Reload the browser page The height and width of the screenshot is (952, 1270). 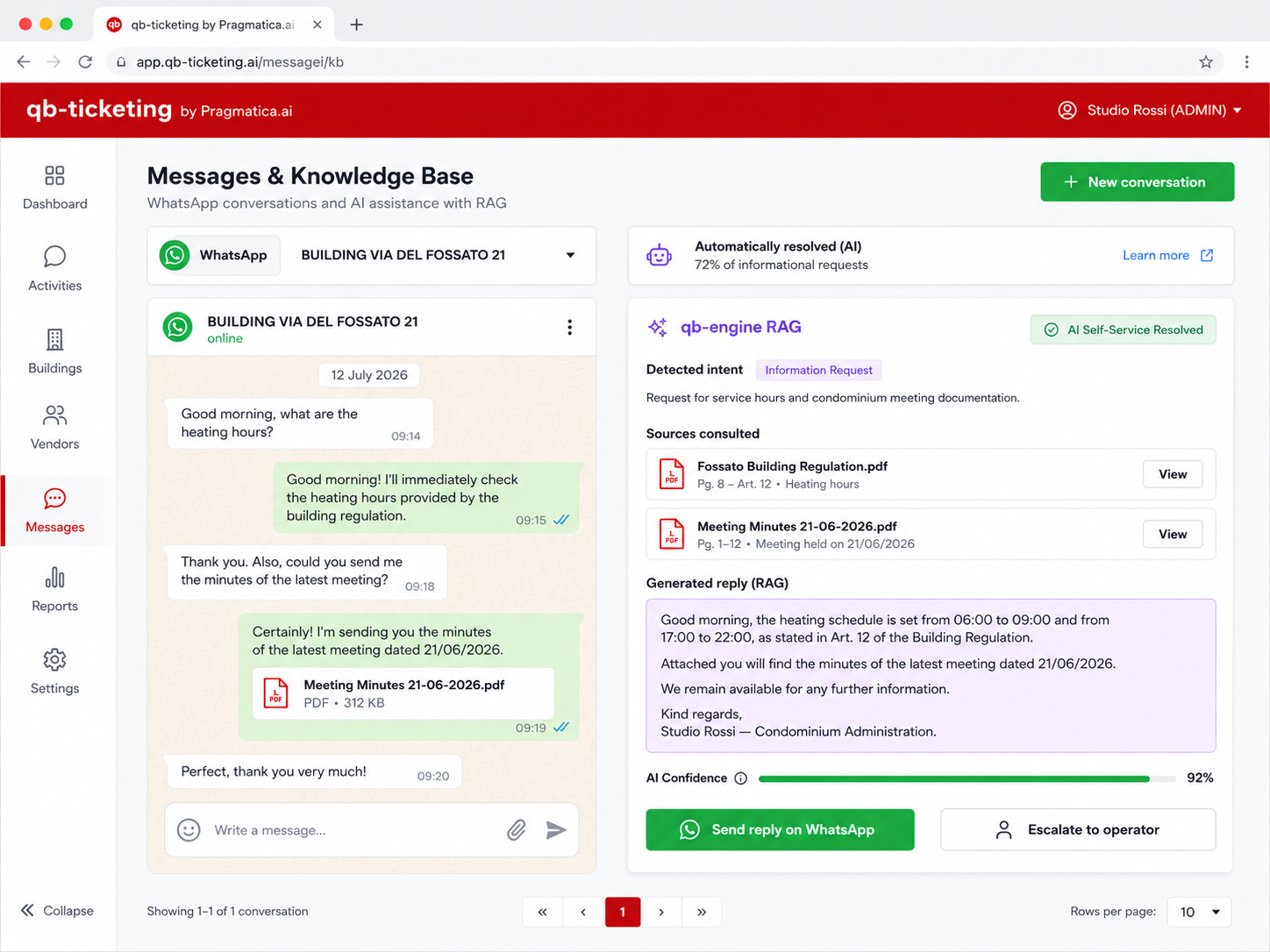(85, 61)
